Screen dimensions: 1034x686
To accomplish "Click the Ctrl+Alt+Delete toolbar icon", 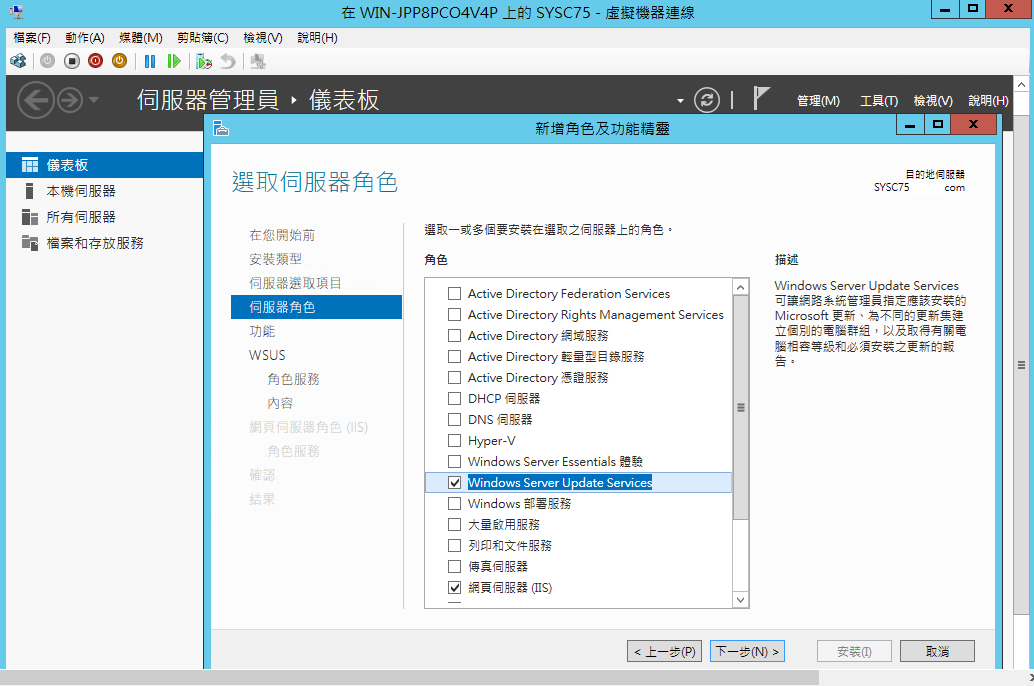I will click(x=18, y=61).
